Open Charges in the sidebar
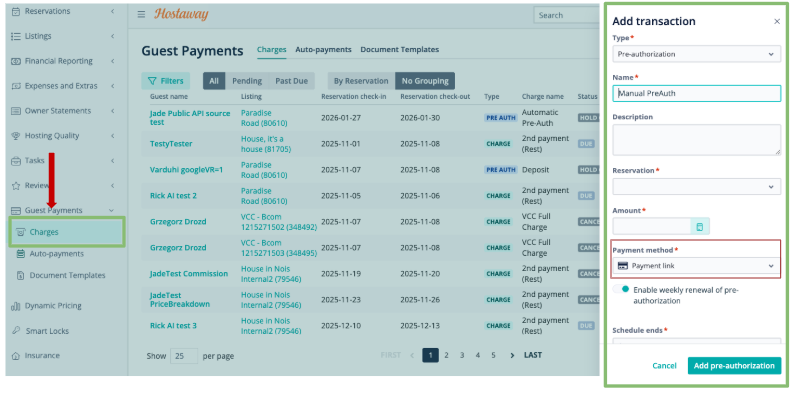This screenshot has width=799, height=399. pos(67,232)
